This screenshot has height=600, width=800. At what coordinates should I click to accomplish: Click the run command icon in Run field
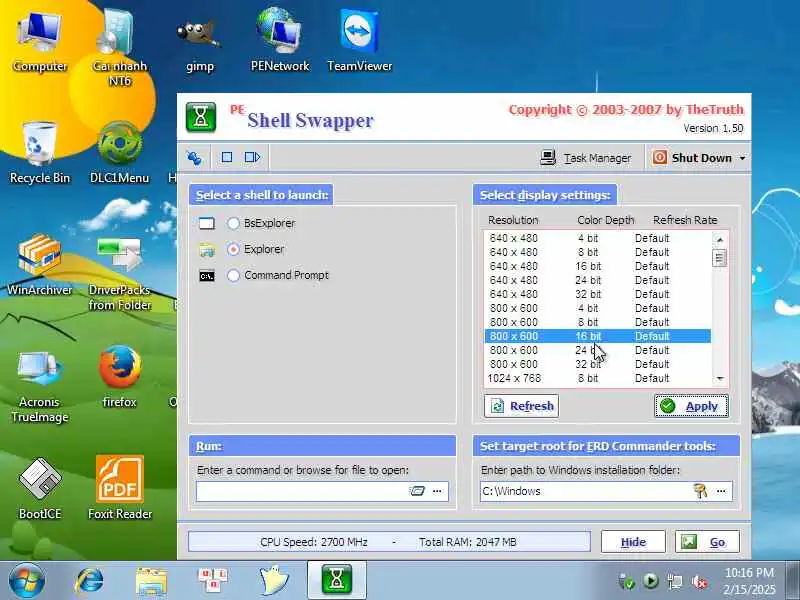pyautogui.click(x=417, y=491)
